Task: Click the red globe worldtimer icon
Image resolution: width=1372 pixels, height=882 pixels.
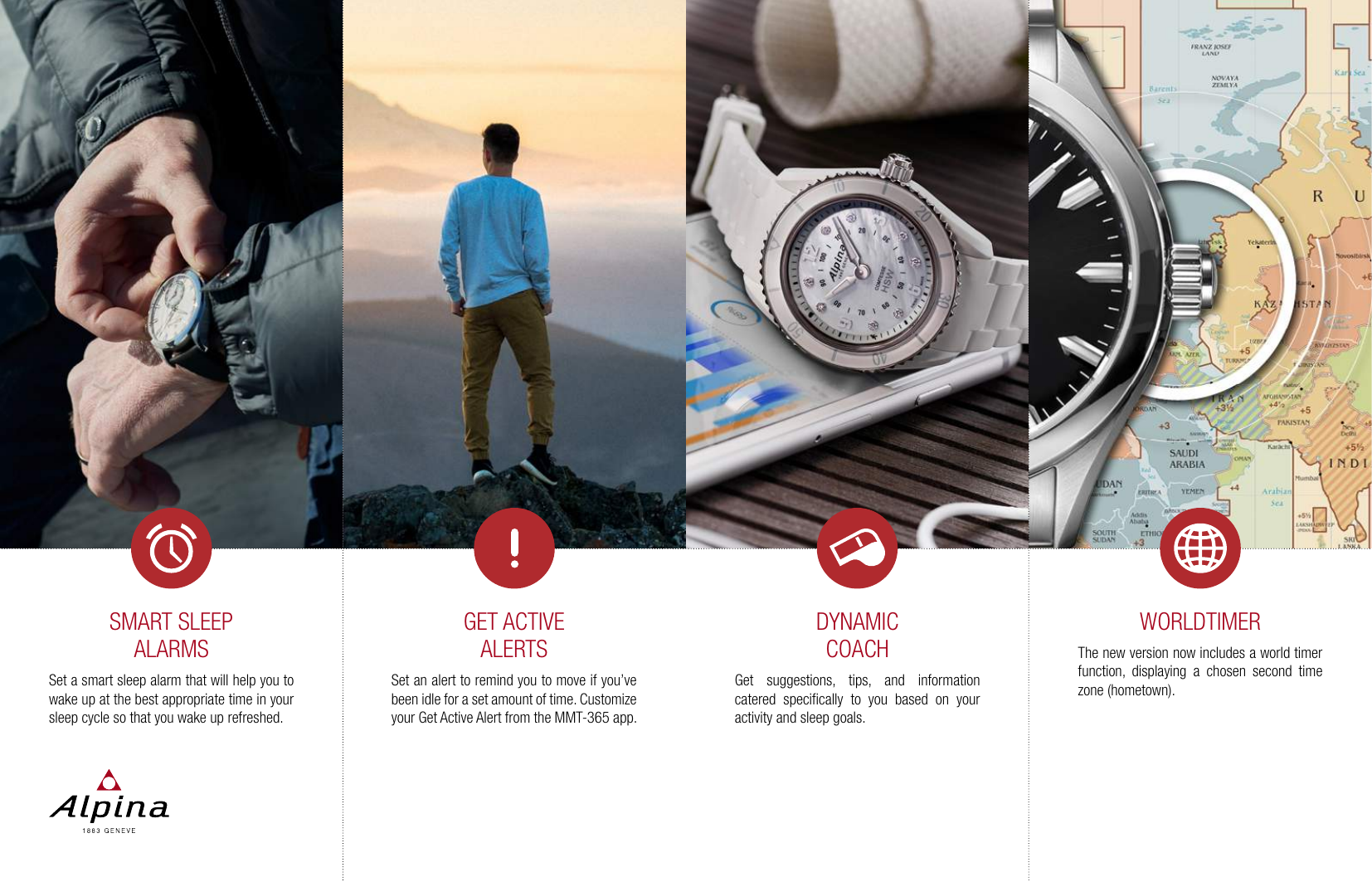Action: [x=1200, y=548]
